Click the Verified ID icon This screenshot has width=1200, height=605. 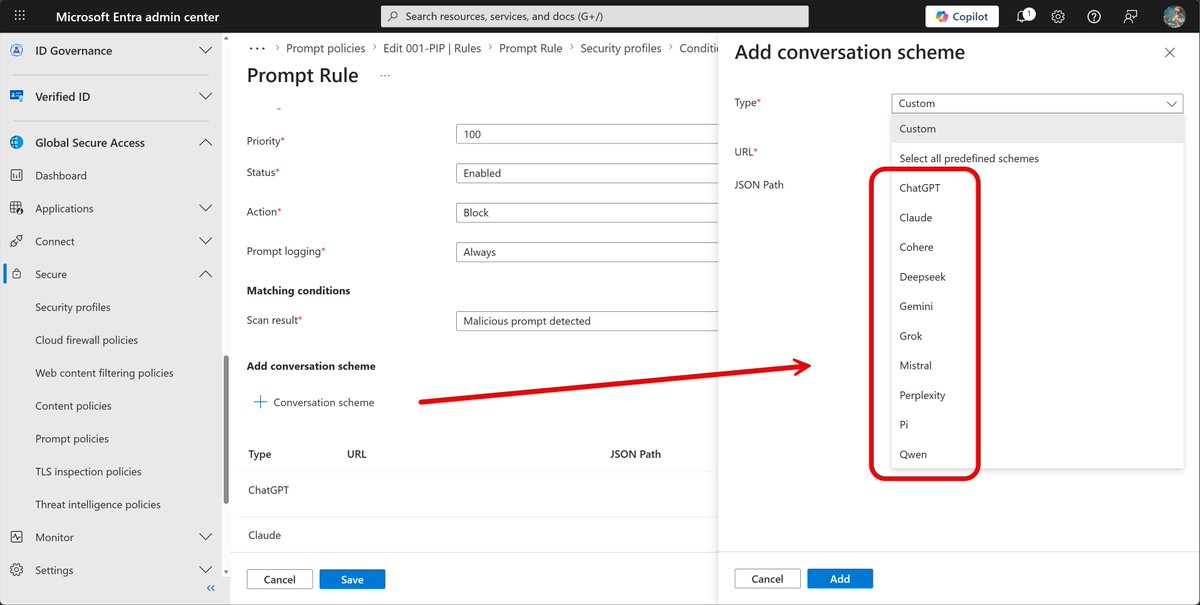[16, 96]
